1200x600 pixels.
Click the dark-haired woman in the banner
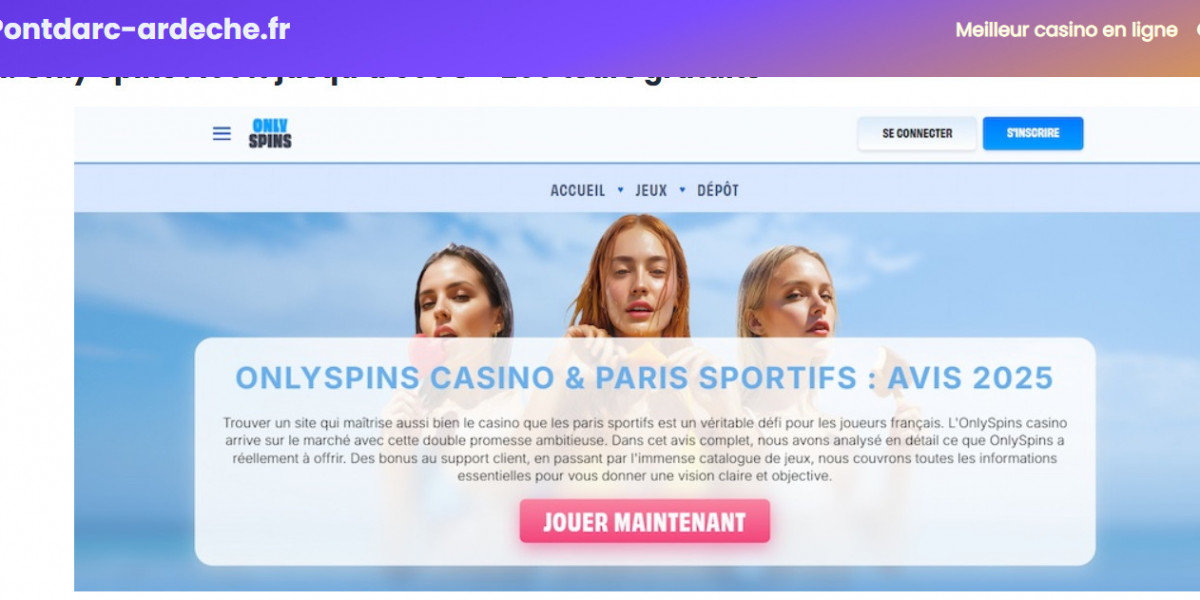[462, 293]
